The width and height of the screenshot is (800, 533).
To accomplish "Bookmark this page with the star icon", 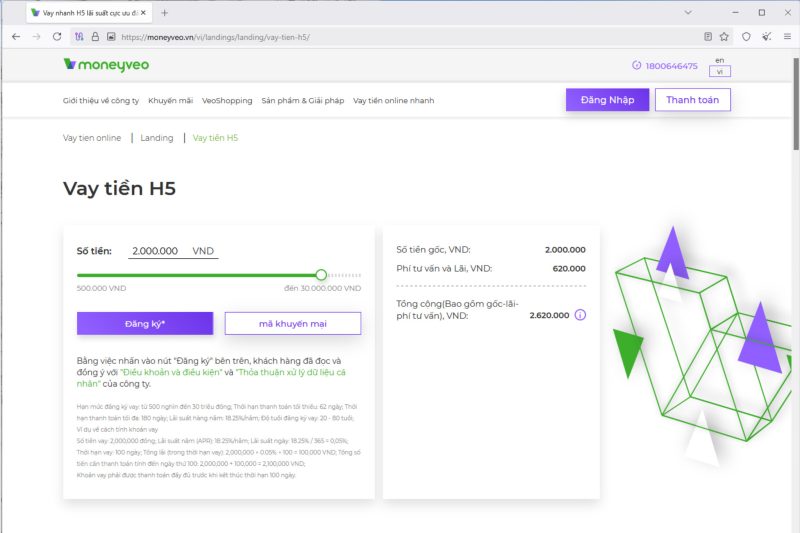I will (x=724, y=37).
